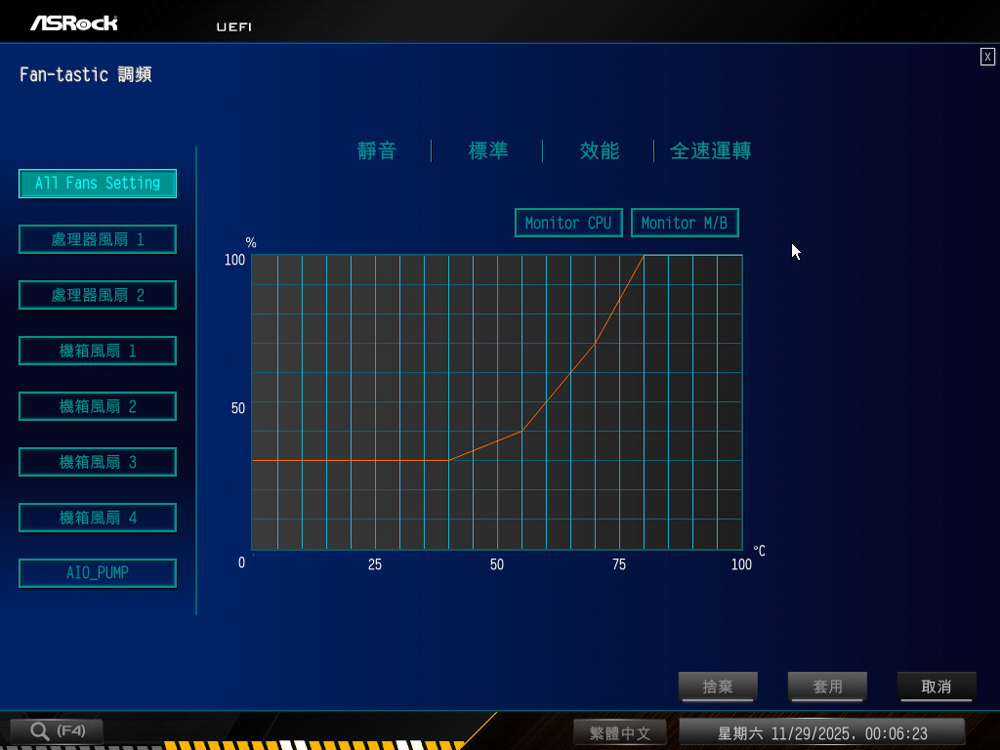Screen dimensions: 1000x750
Task: Switch to 標準 standard fan mode
Action: pos(488,151)
